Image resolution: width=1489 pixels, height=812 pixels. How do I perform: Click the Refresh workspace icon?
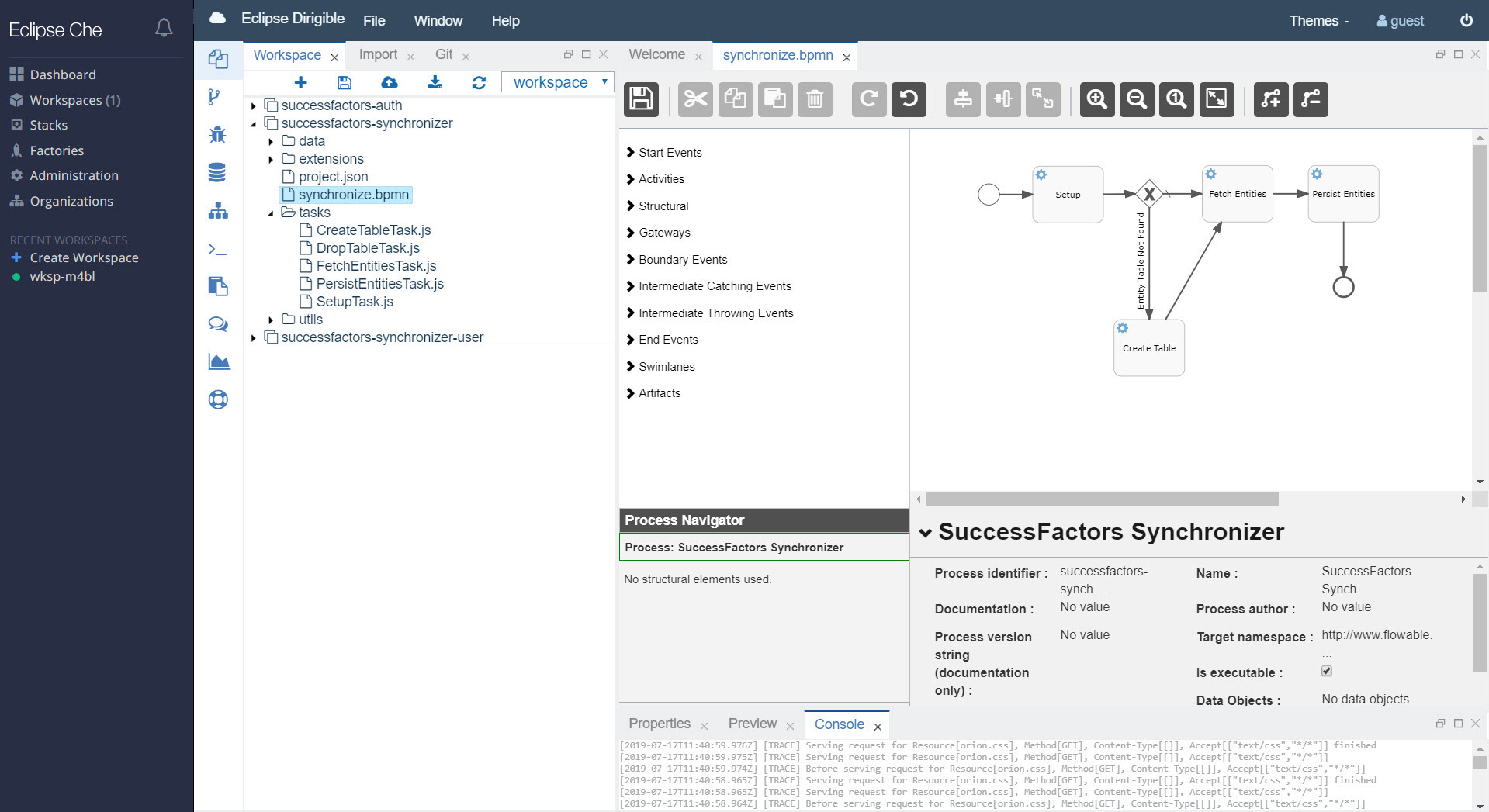[x=479, y=82]
